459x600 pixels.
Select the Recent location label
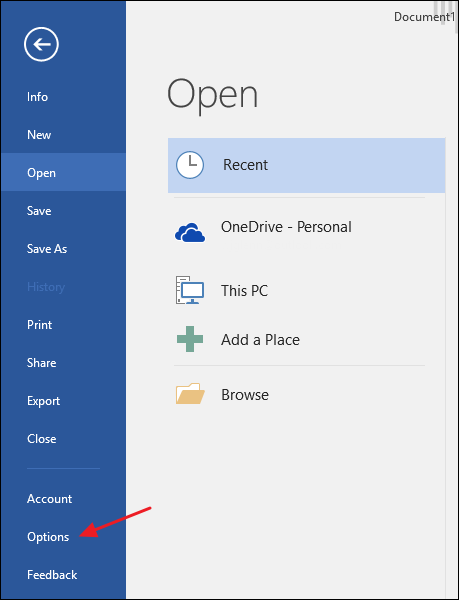click(246, 165)
